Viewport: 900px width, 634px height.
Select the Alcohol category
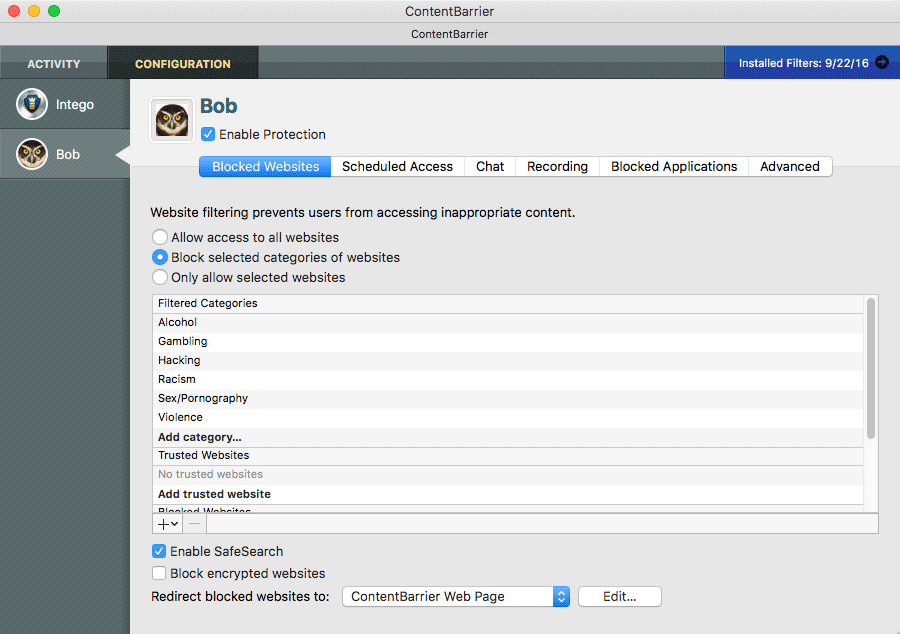tap(508, 322)
